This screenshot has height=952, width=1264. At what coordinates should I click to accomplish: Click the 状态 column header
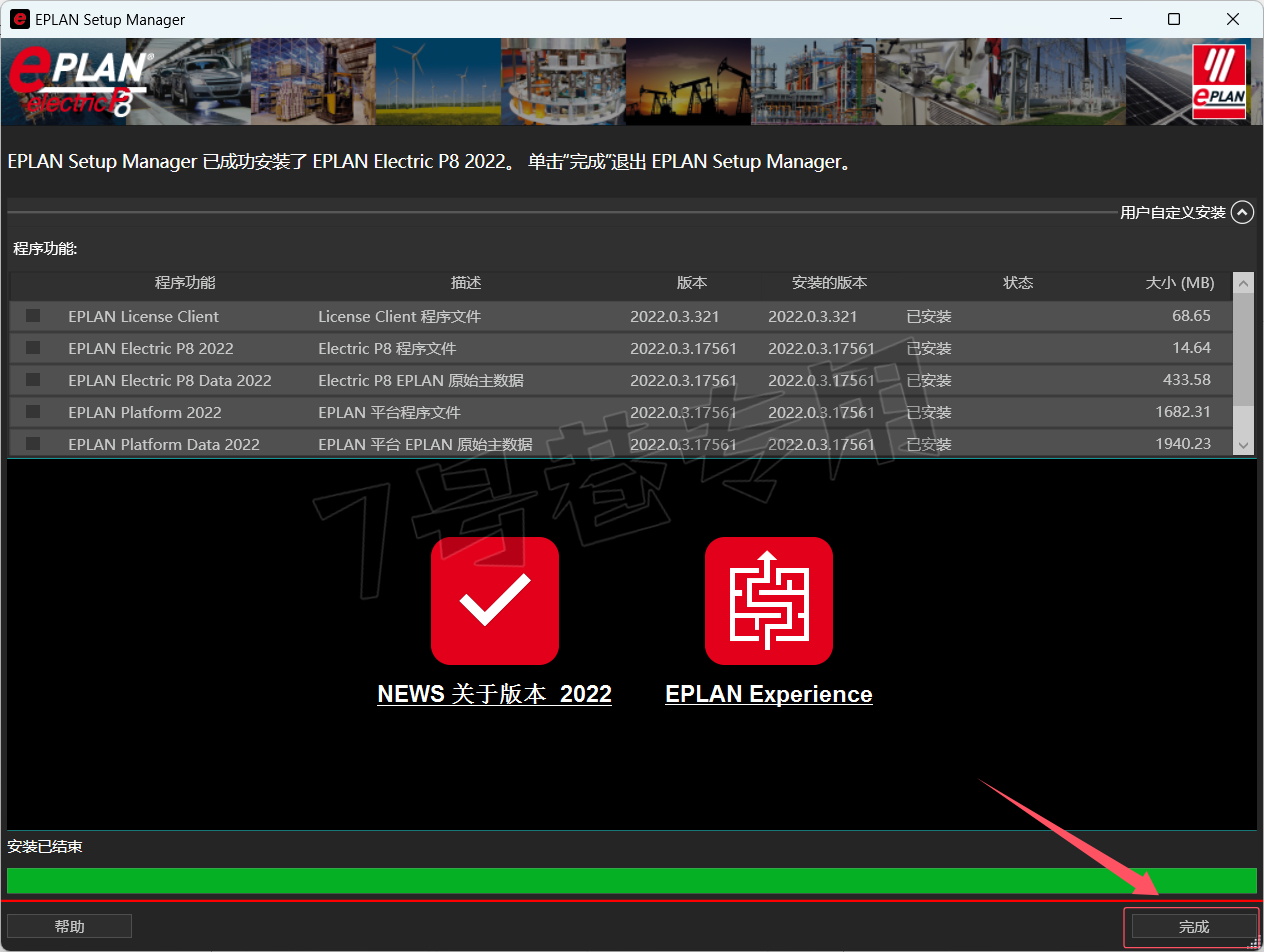pos(1018,283)
